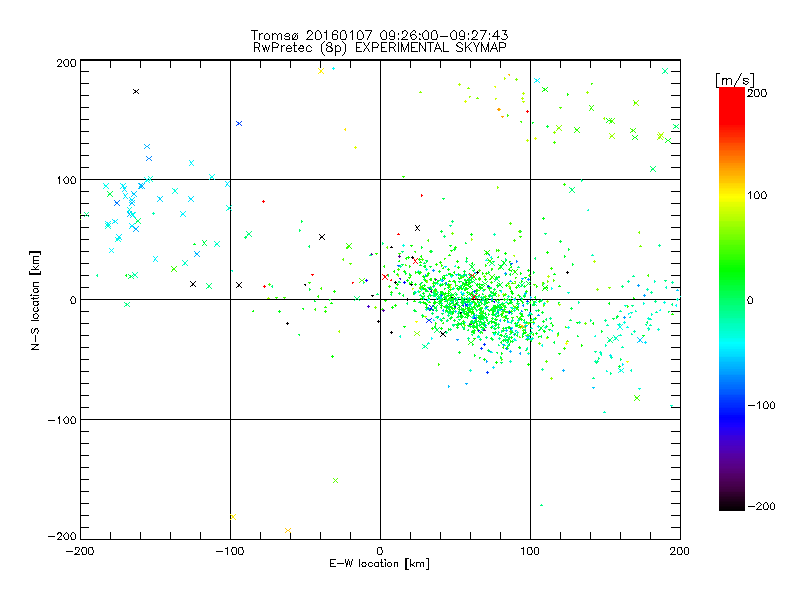Click the lone green X marker near the bottom center
Screen dimensions: 800x600
coord(335,481)
